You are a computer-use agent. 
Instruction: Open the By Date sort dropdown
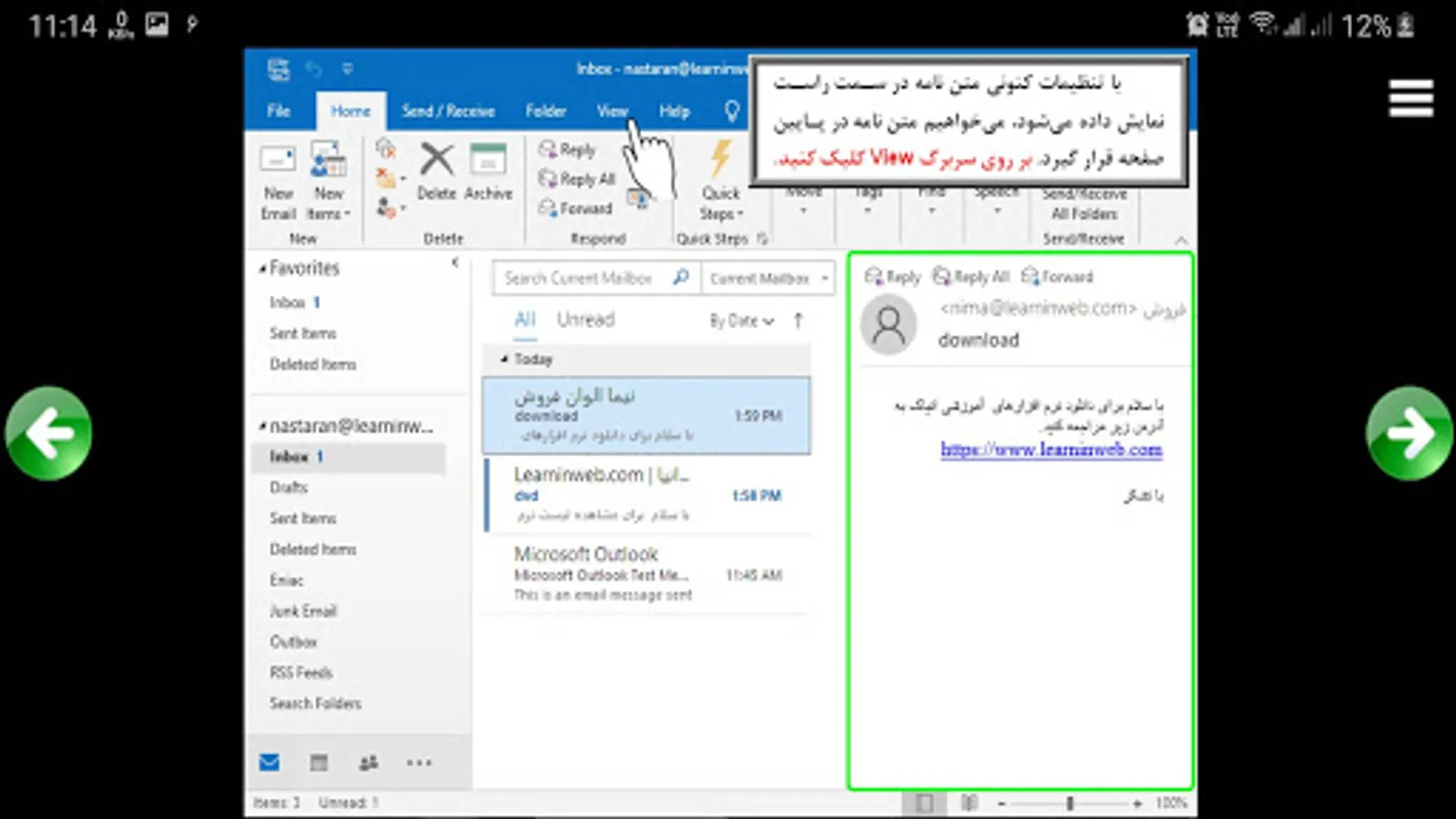[x=742, y=320]
